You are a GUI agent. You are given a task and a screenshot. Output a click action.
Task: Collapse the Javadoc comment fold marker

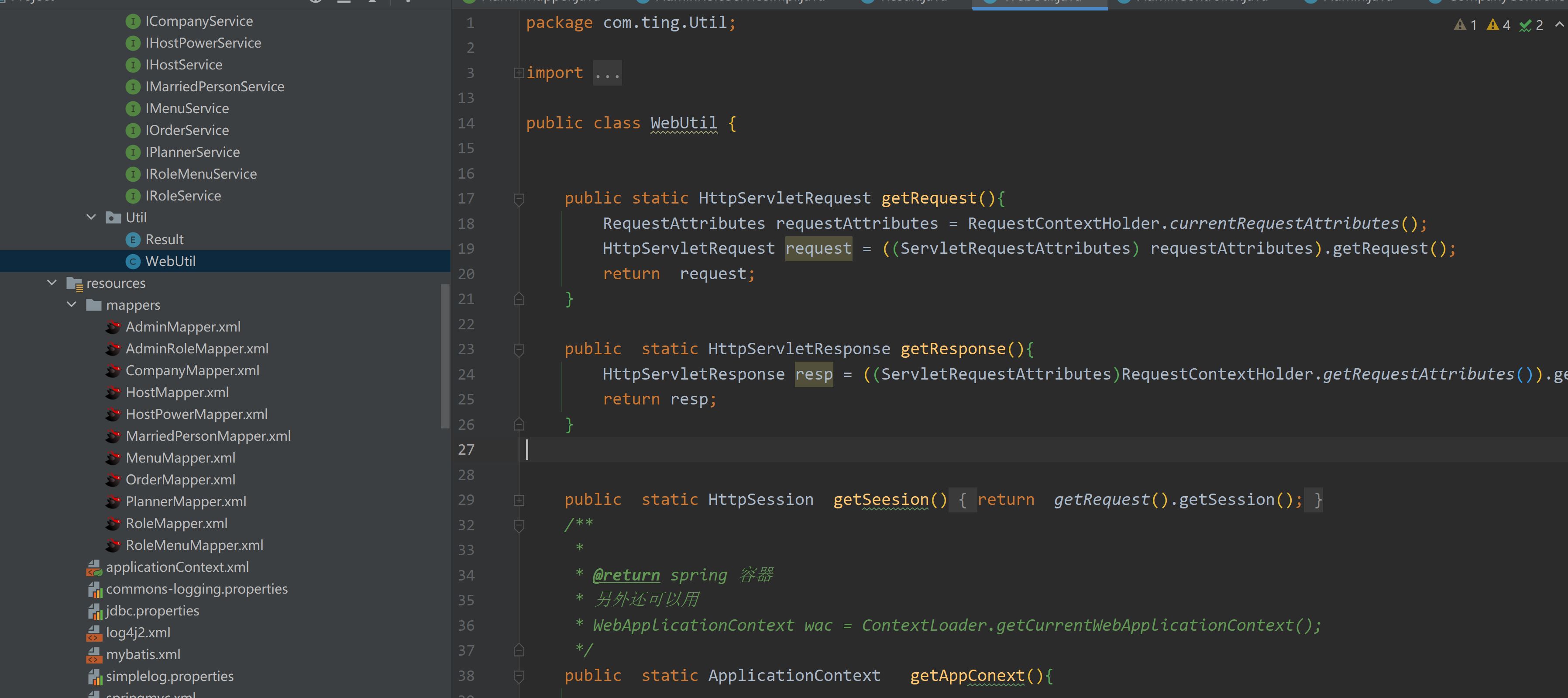pyautogui.click(x=519, y=525)
